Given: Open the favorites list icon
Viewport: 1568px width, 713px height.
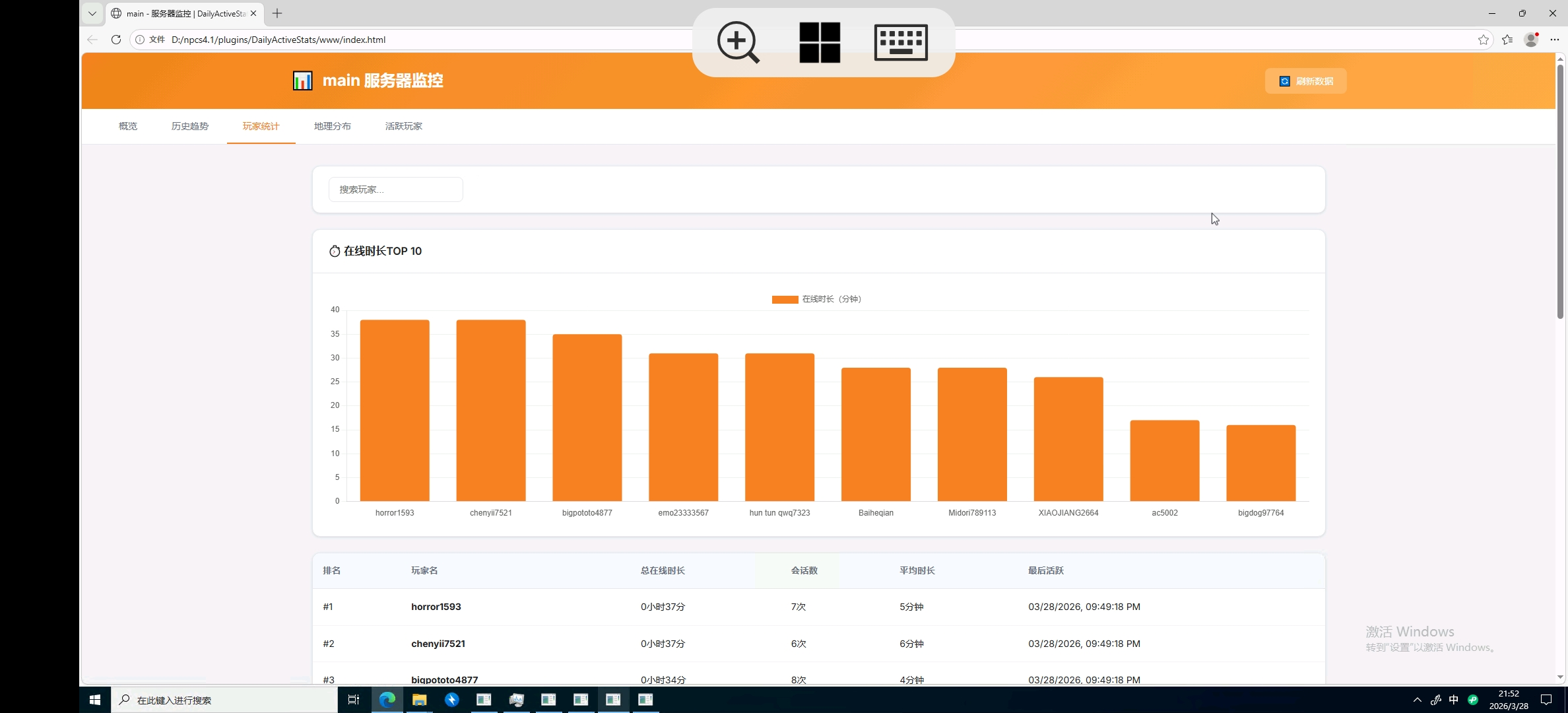Looking at the screenshot, I should (1507, 40).
